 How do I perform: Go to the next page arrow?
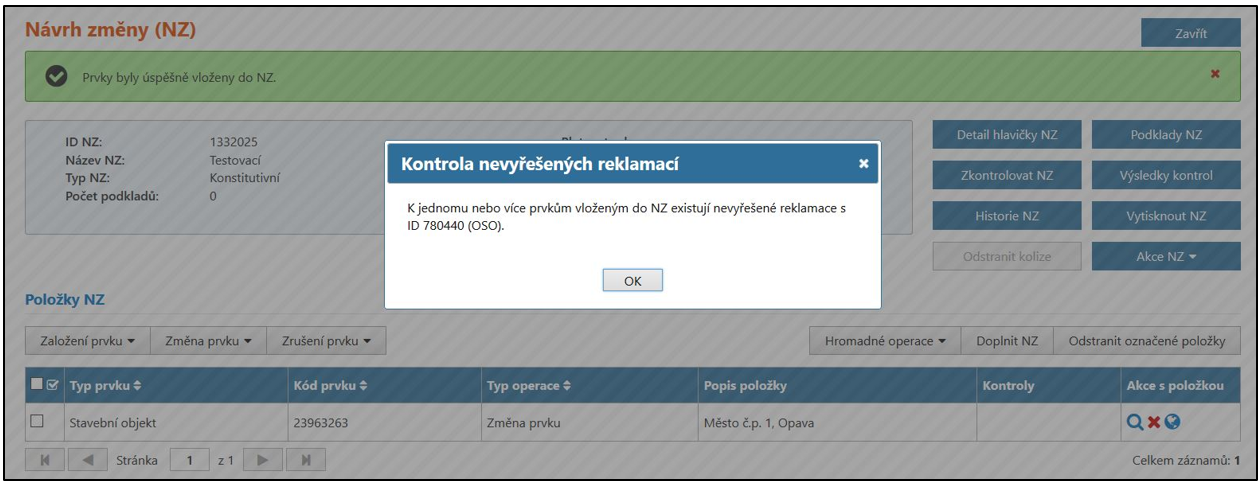(x=263, y=461)
